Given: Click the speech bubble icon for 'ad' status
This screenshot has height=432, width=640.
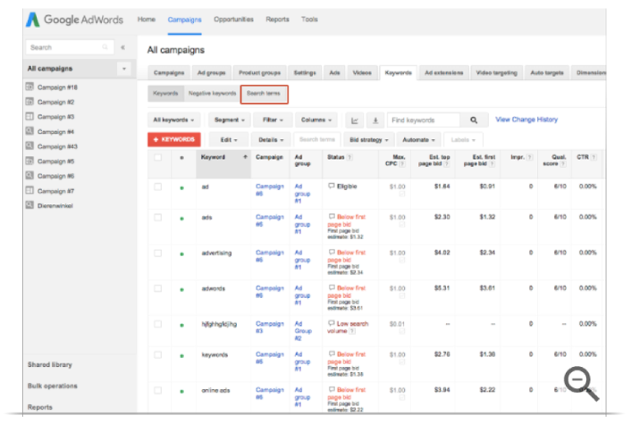Looking at the screenshot, I should (331, 186).
